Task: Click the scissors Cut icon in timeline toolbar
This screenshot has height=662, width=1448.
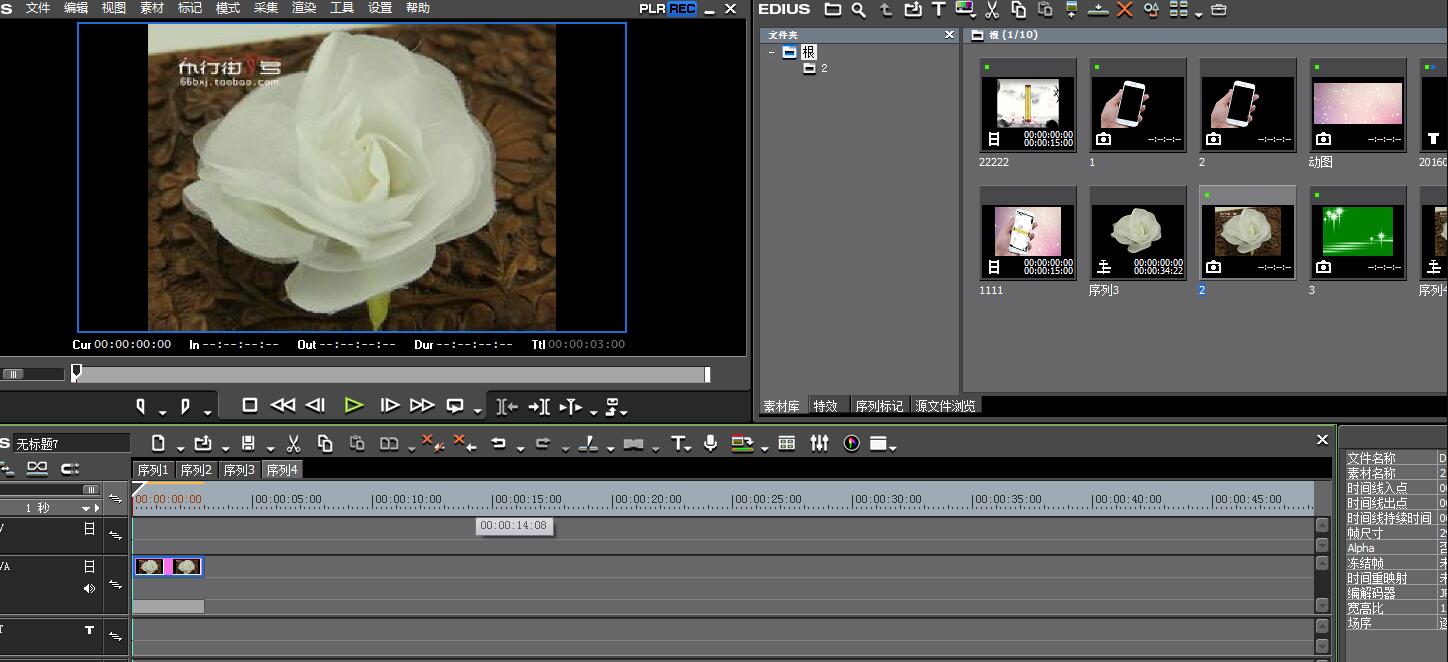Action: click(x=294, y=443)
